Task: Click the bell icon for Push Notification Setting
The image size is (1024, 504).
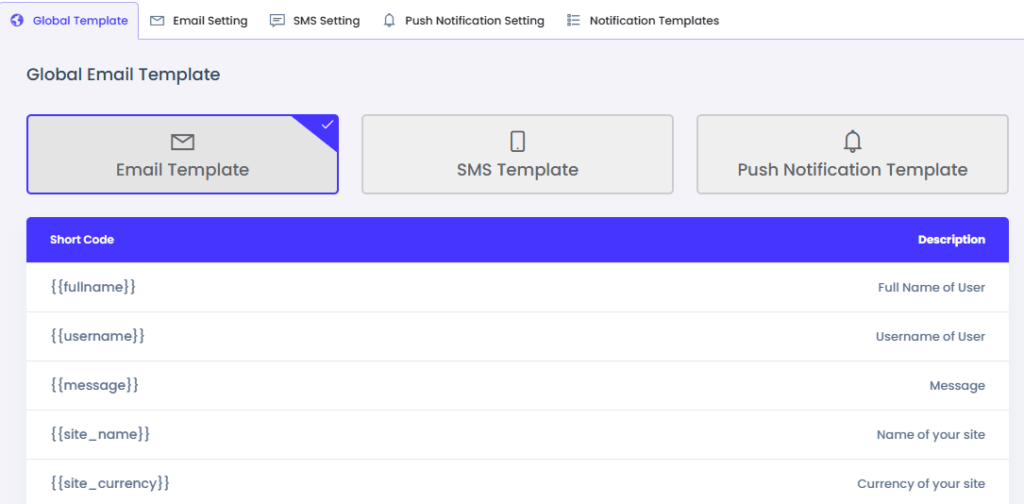Action: [389, 20]
